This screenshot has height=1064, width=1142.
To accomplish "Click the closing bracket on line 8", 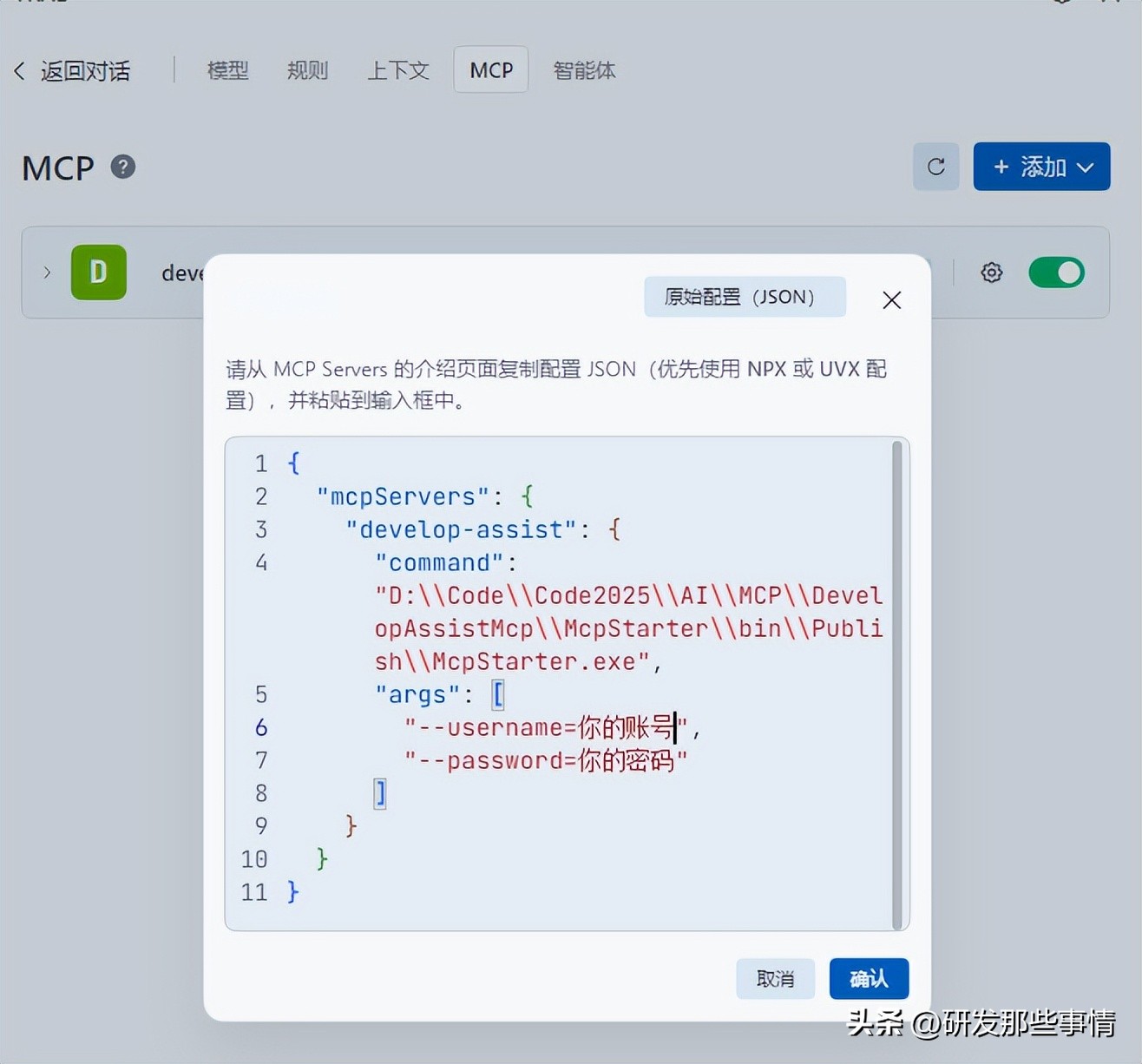I will pyautogui.click(x=380, y=793).
